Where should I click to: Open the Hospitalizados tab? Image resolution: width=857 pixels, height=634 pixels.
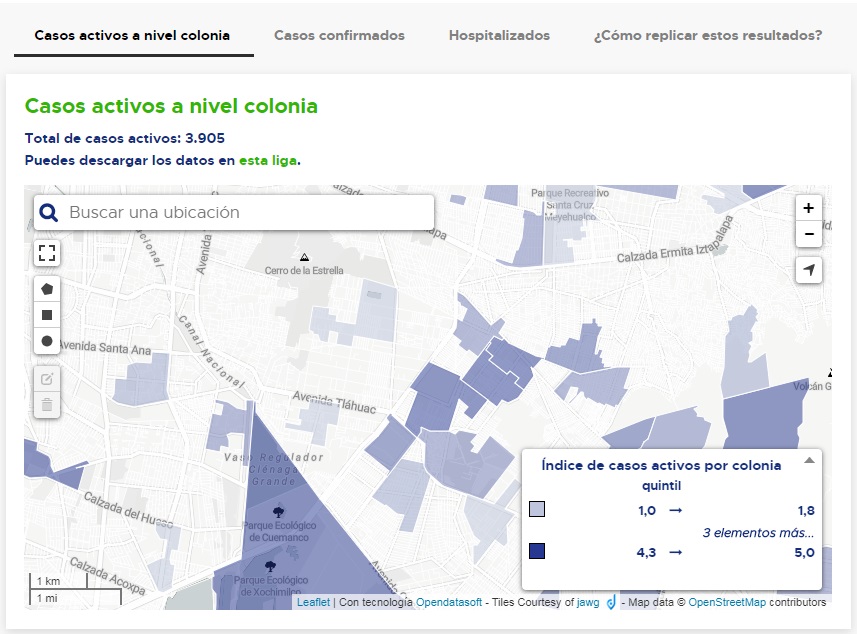coord(497,34)
